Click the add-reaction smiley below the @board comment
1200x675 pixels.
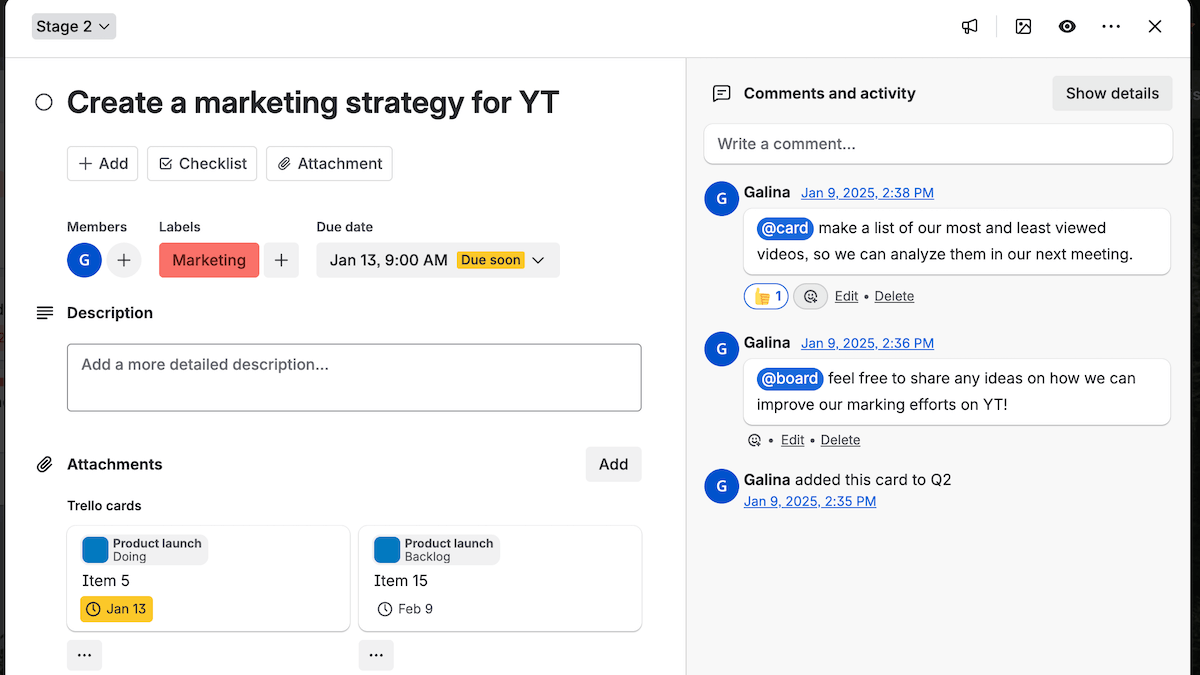754,439
